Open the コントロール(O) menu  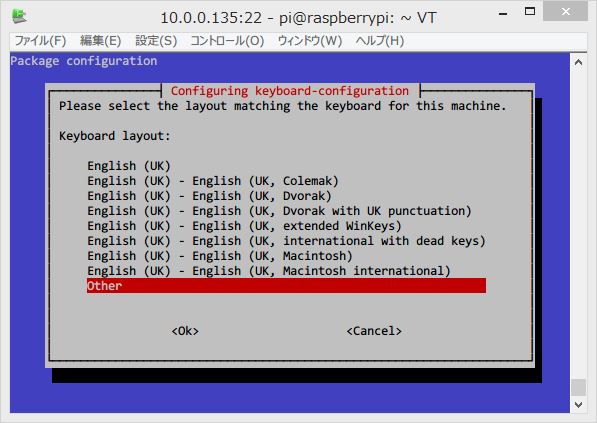[227, 40]
